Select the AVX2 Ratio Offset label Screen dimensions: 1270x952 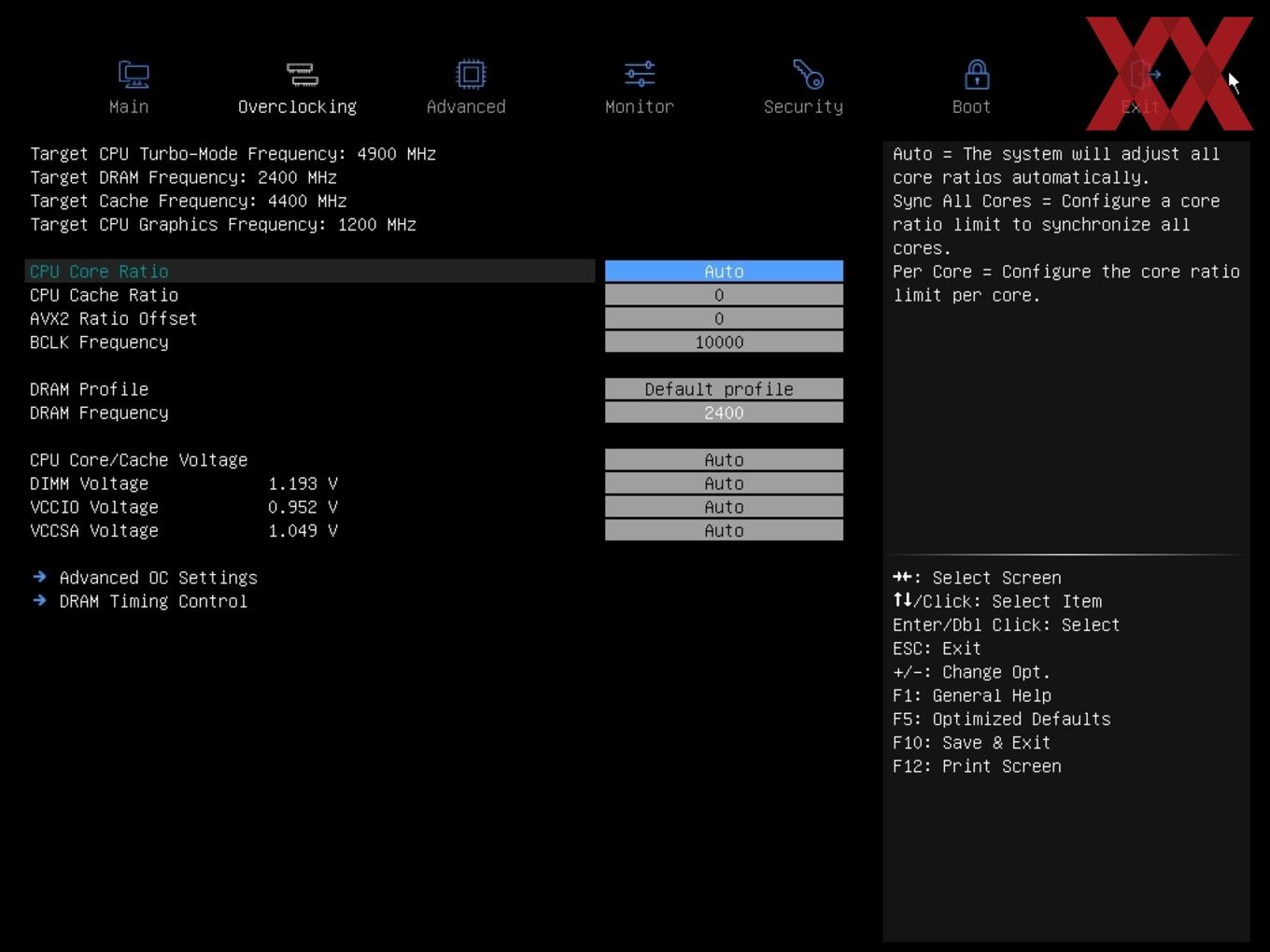click(113, 318)
